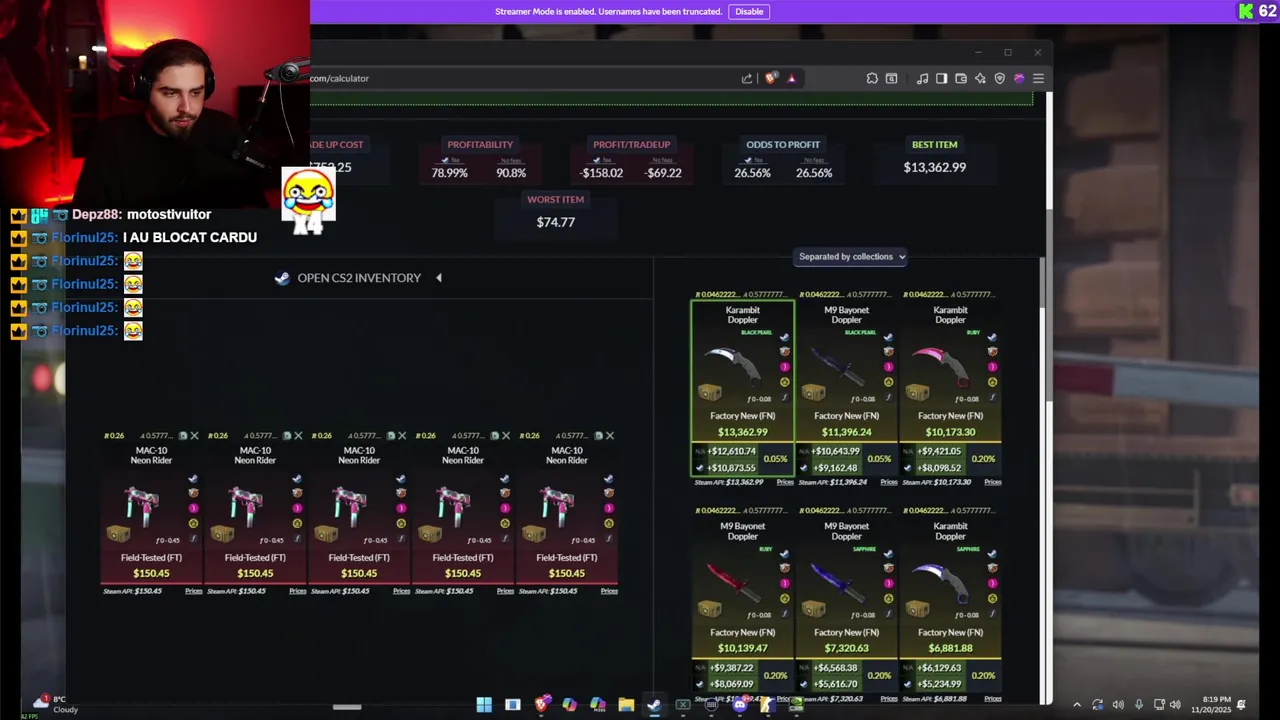Screen dimensions: 1280x720
Task: Open Prices link under Karambit Doppler Black Pearl
Action: 785,482
